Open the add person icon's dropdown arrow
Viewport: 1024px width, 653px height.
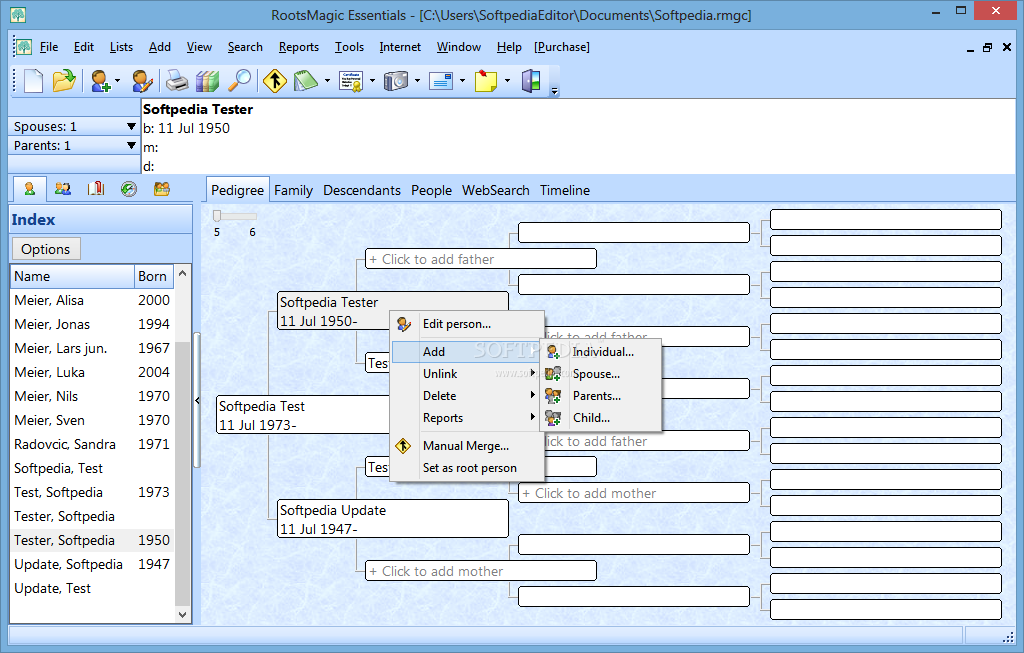[x=118, y=81]
